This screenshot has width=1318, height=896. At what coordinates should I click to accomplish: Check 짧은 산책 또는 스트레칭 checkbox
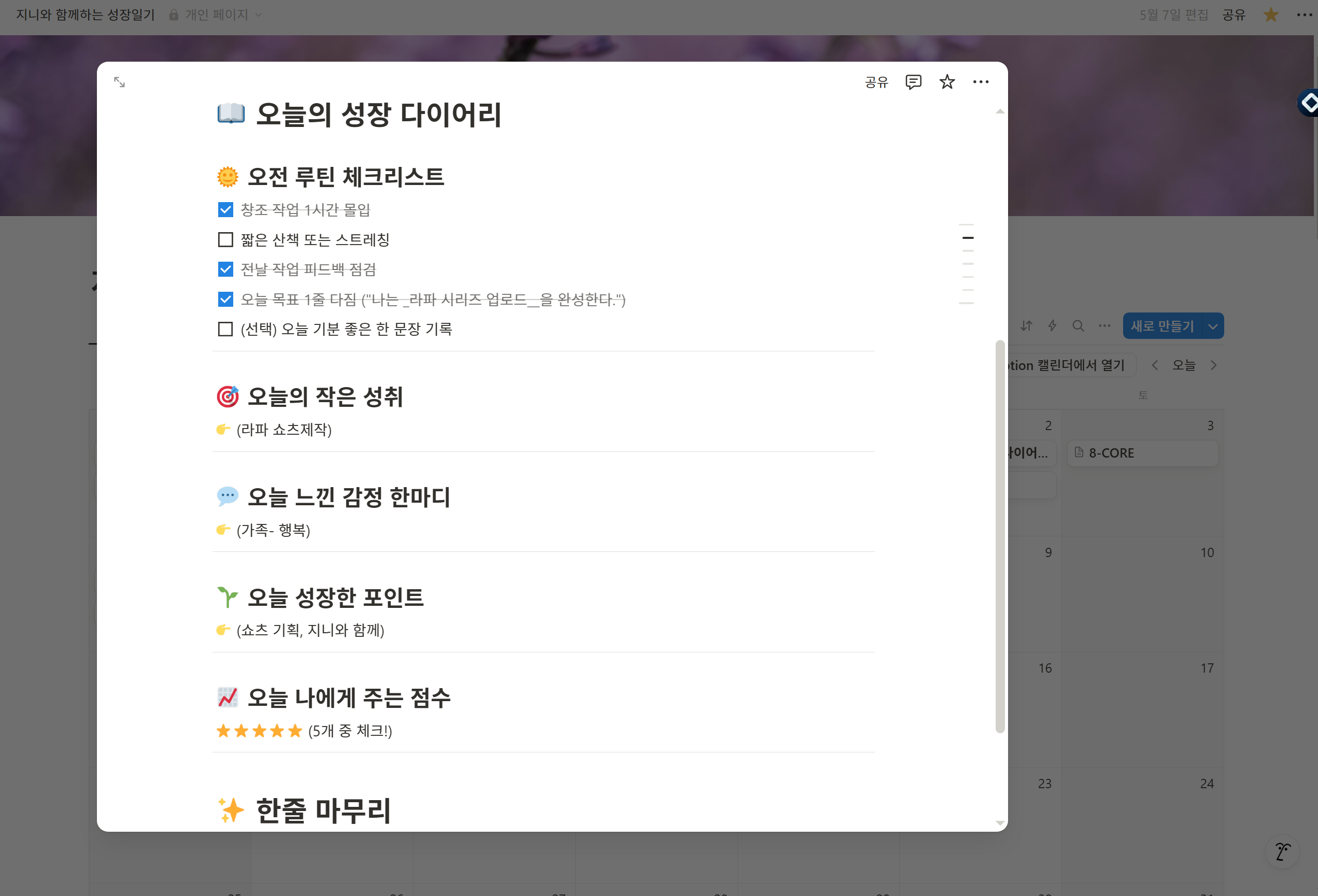[x=226, y=240]
